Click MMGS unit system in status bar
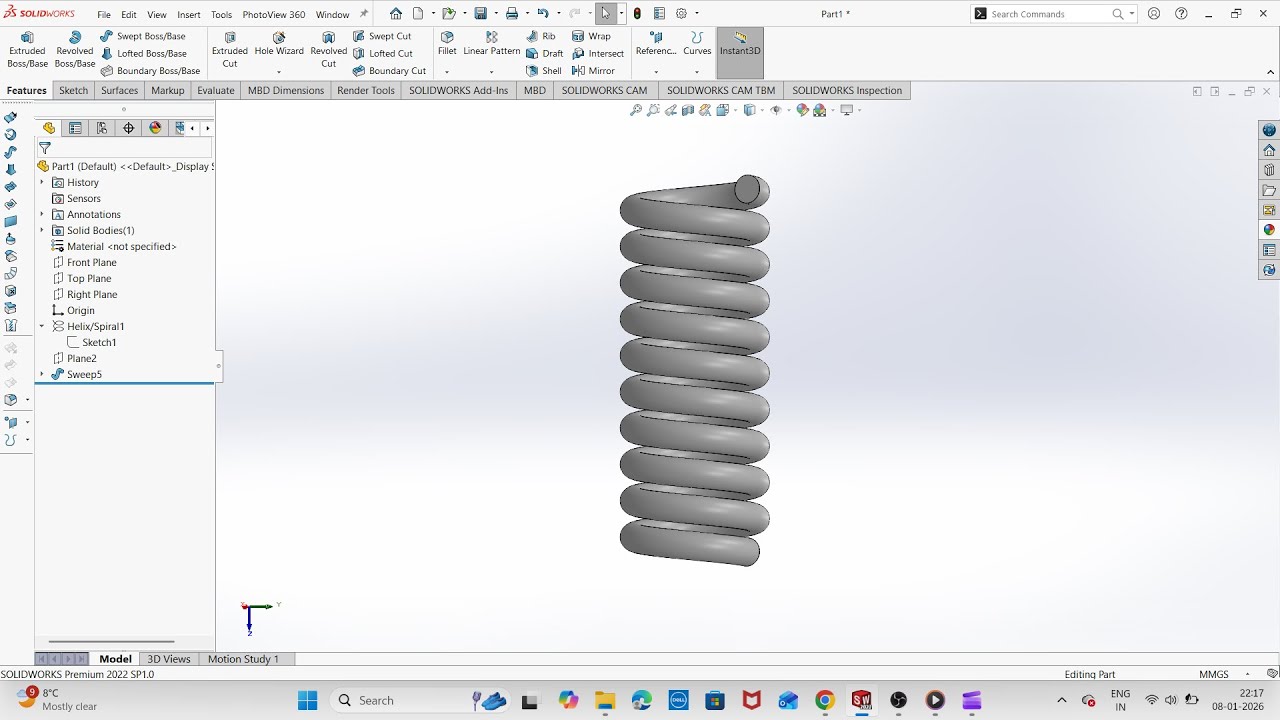Image resolution: width=1280 pixels, height=720 pixels. pyautogui.click(x=1214, y=674)
